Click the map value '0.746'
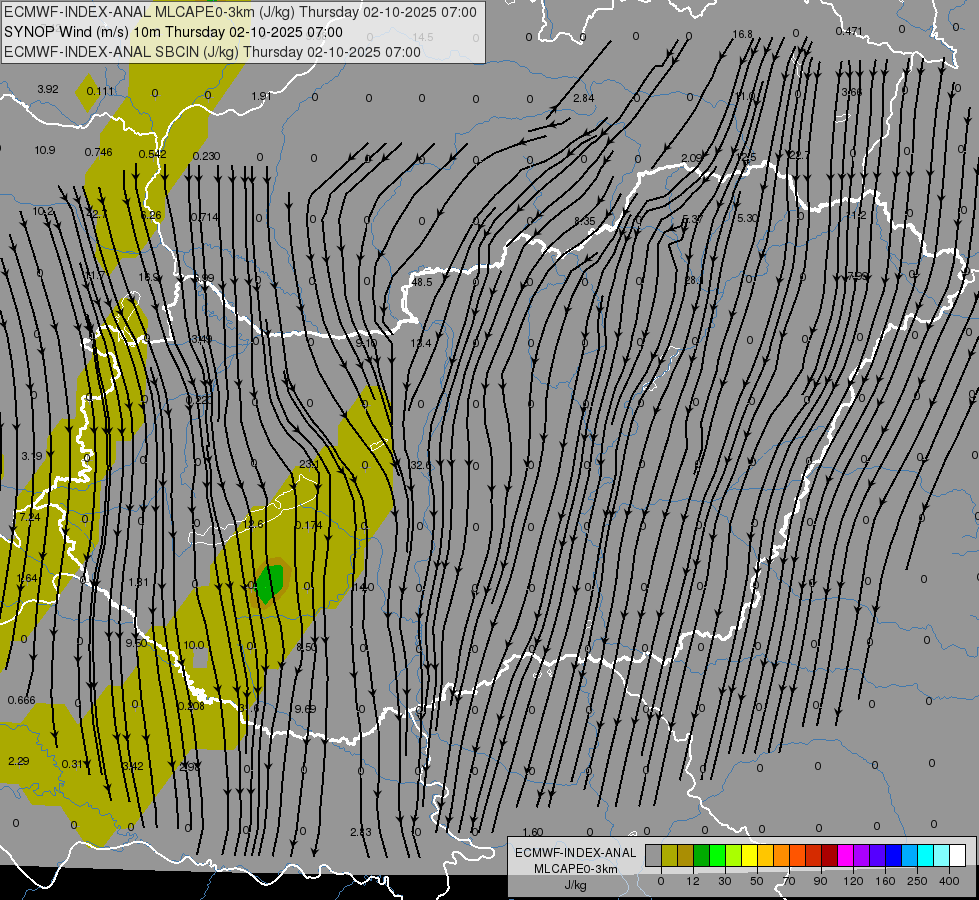The height and width of the screenshot is (900, 979). coord(99,152)
